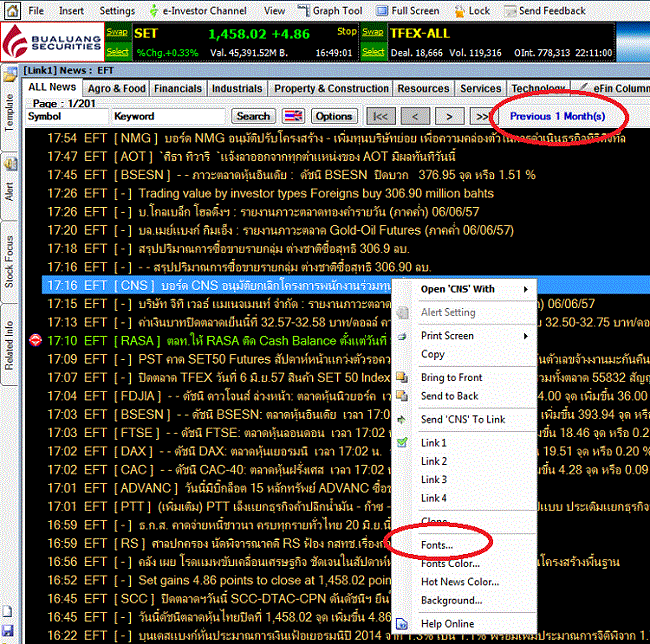Open the File menu
This screenshot has width=650, height=644.
click(x=36, y=11)
